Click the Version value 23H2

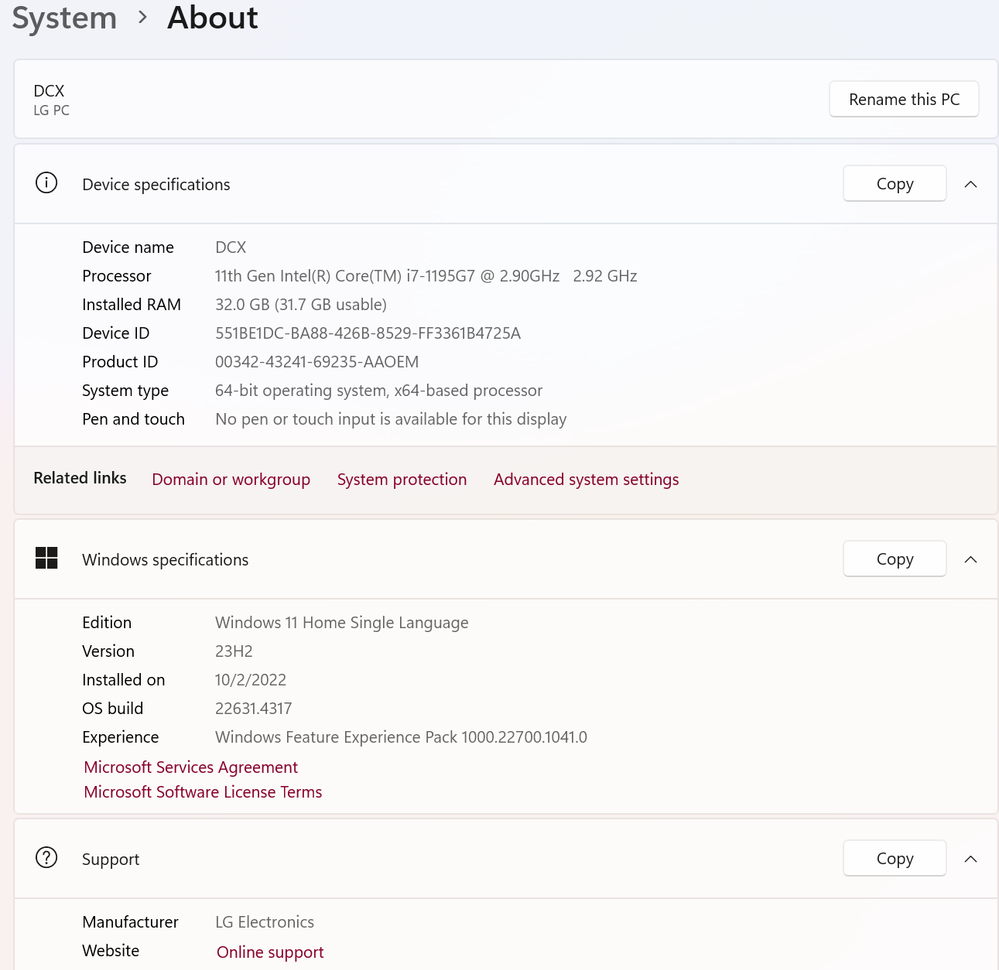point(233,651)
